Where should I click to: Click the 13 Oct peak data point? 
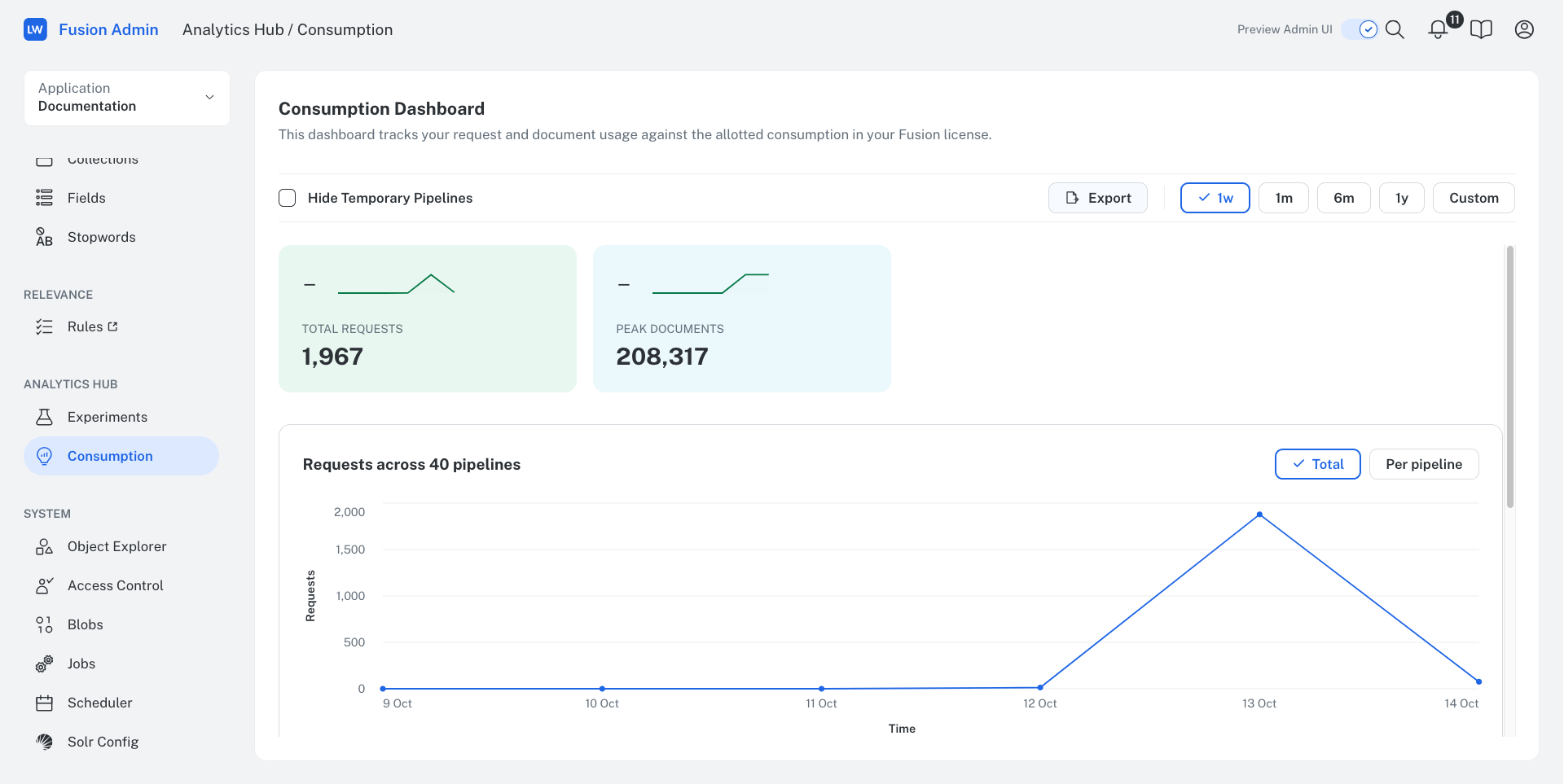[1259, 515]
